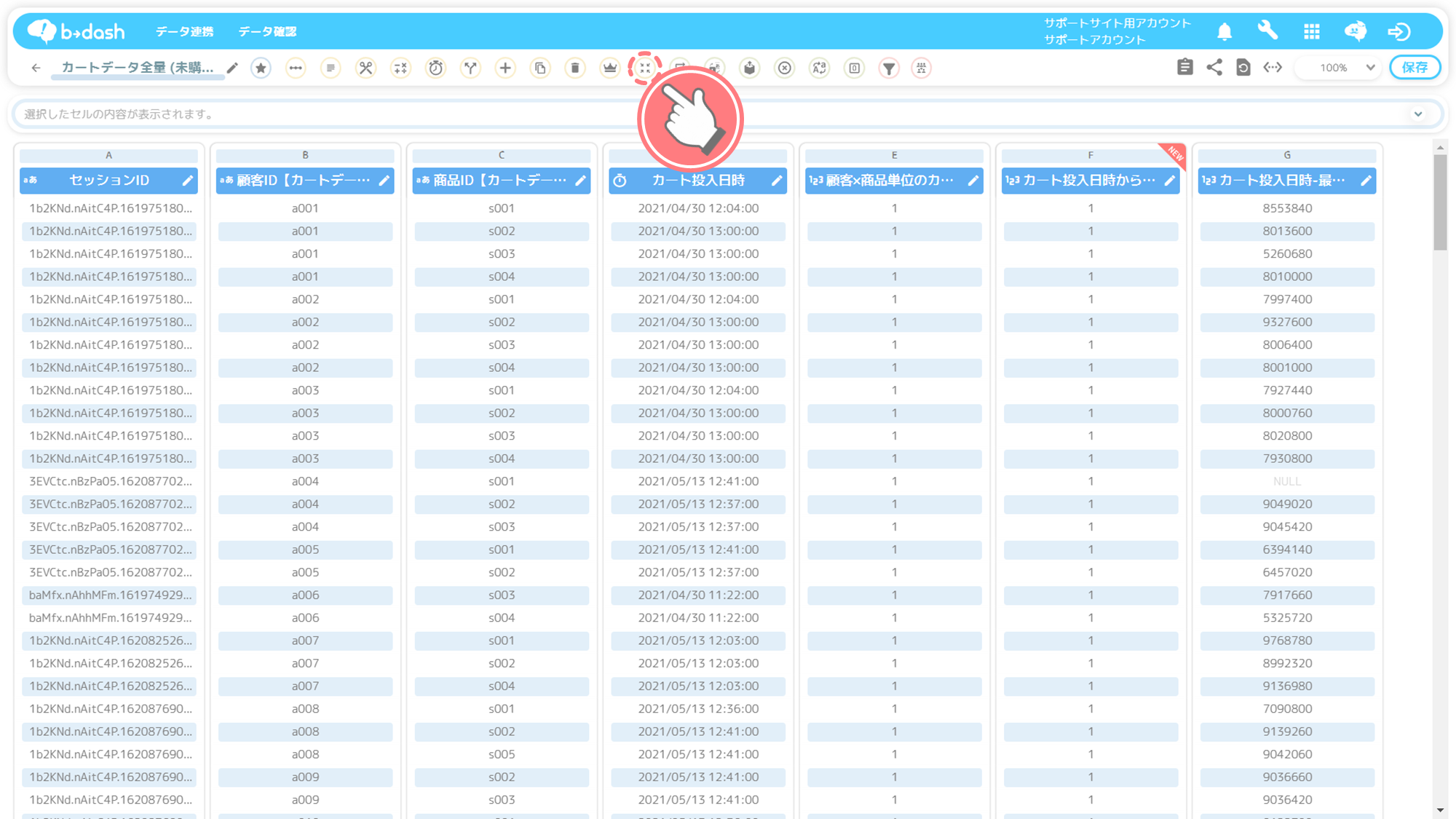Select cell with value 9768780

point(1287,641)
